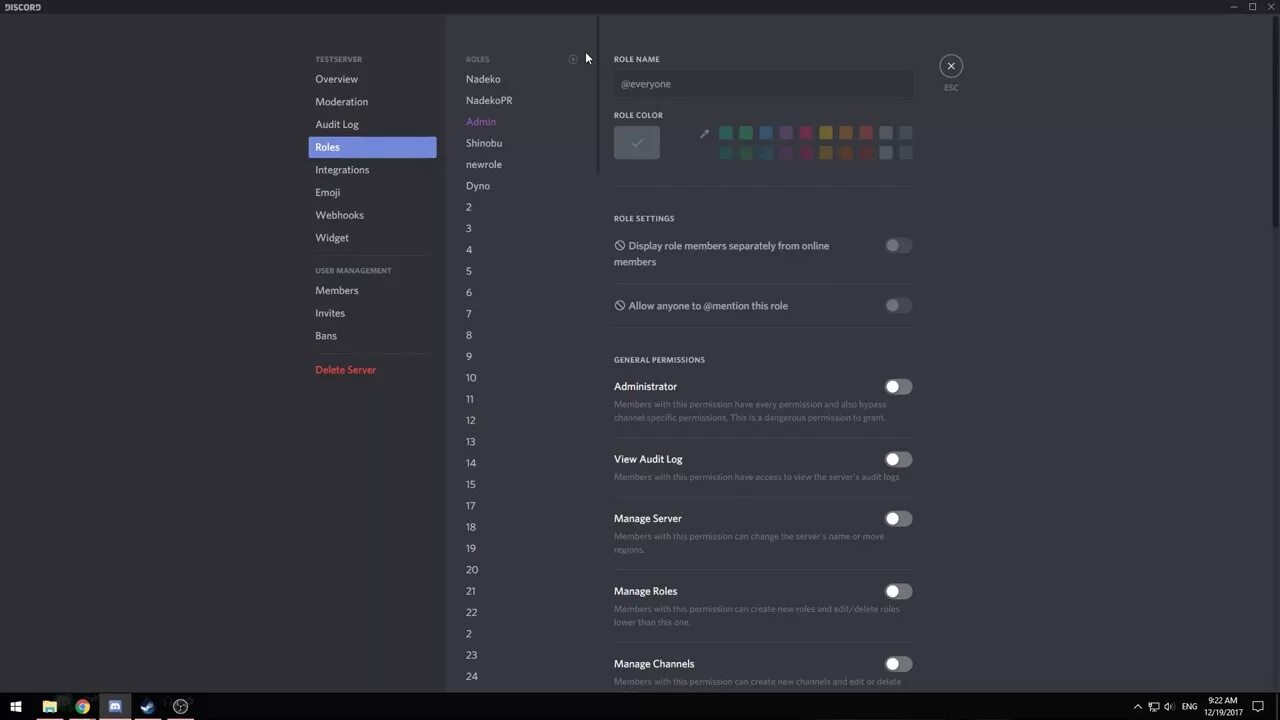This screenshot has width=1280, height=720.
Task: Enable the Administrator permission
Action: (898, 386)
